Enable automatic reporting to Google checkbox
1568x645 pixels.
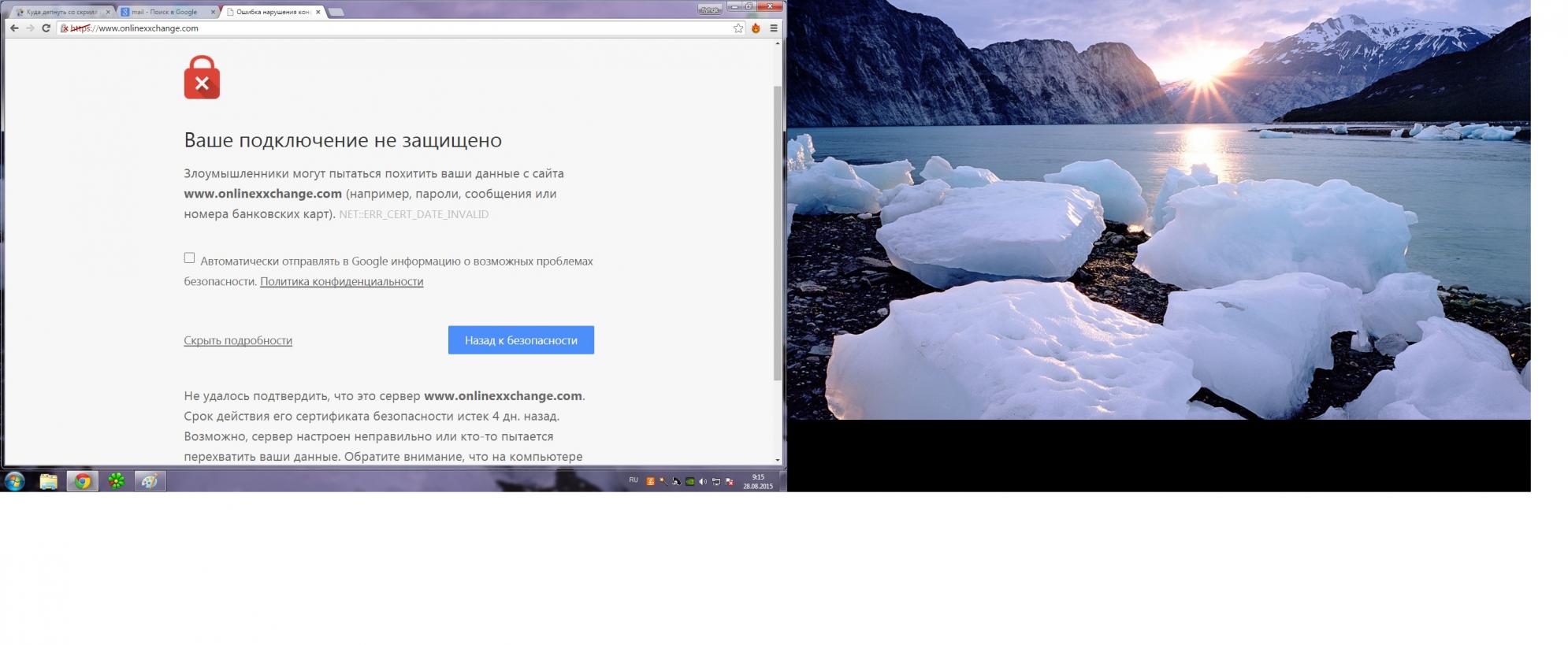(x=189, y=258)
